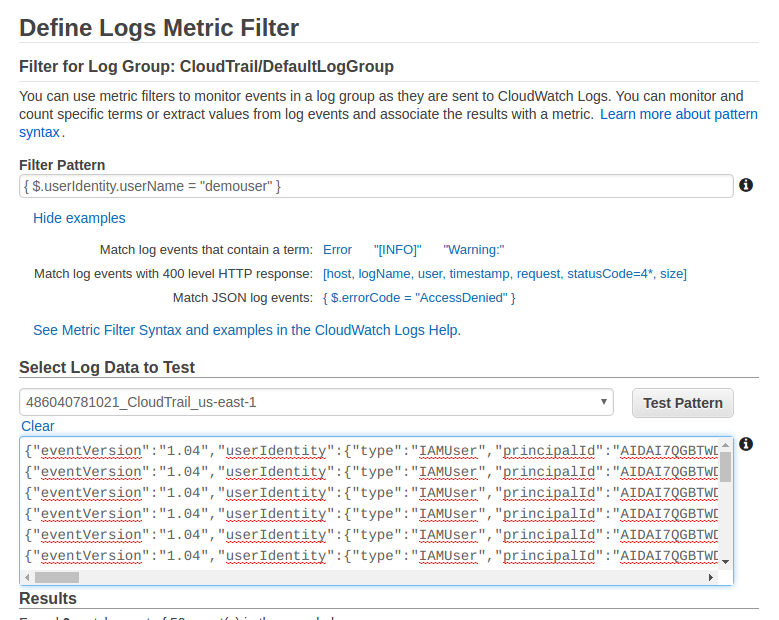This screenshot has width=779, height=620.
Task: Focus the Filter Pattern text field
Action: [x=376, y=186]
